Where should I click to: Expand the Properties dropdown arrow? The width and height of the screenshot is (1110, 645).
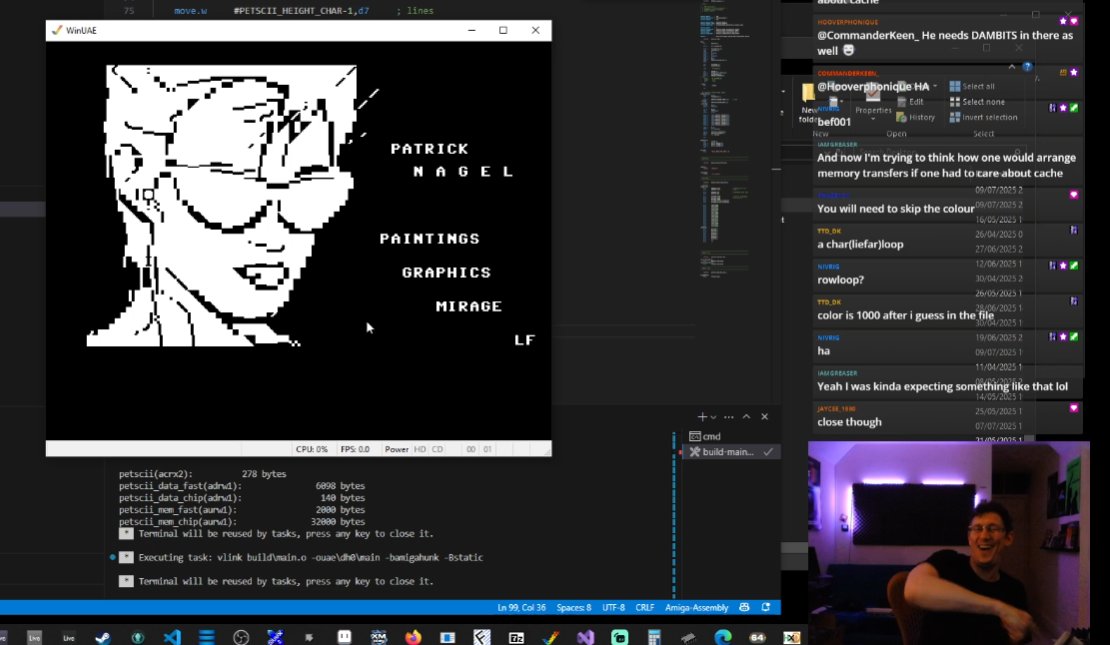coord(873,118)
